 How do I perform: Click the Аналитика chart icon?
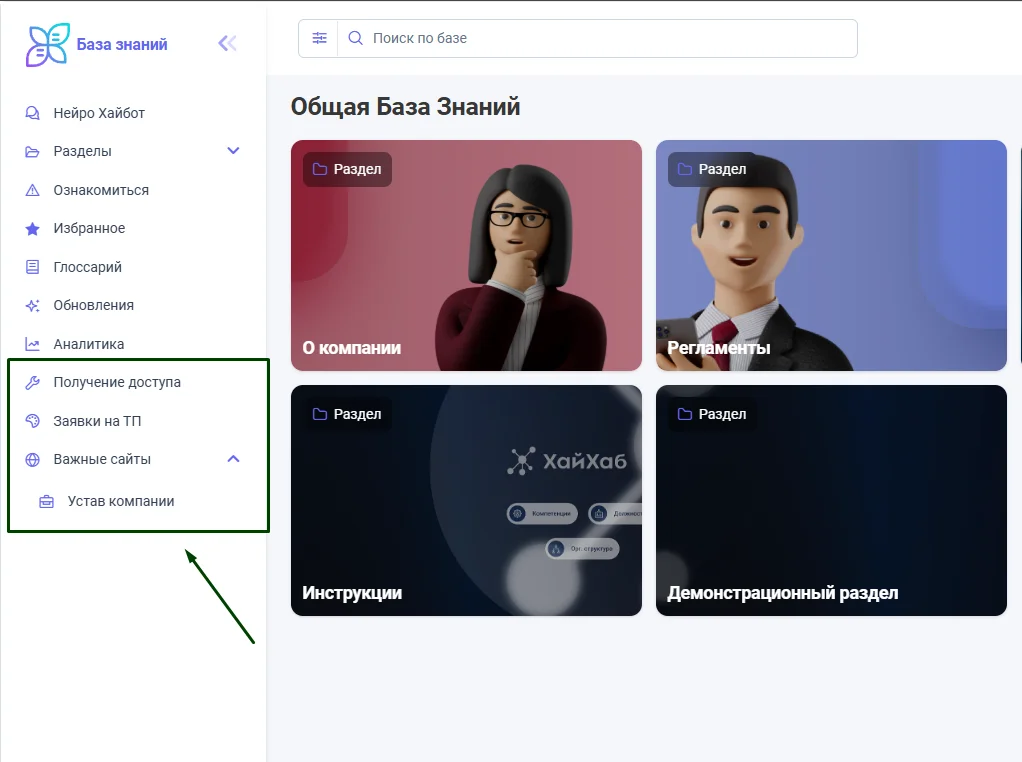click(x=33, y=344)
